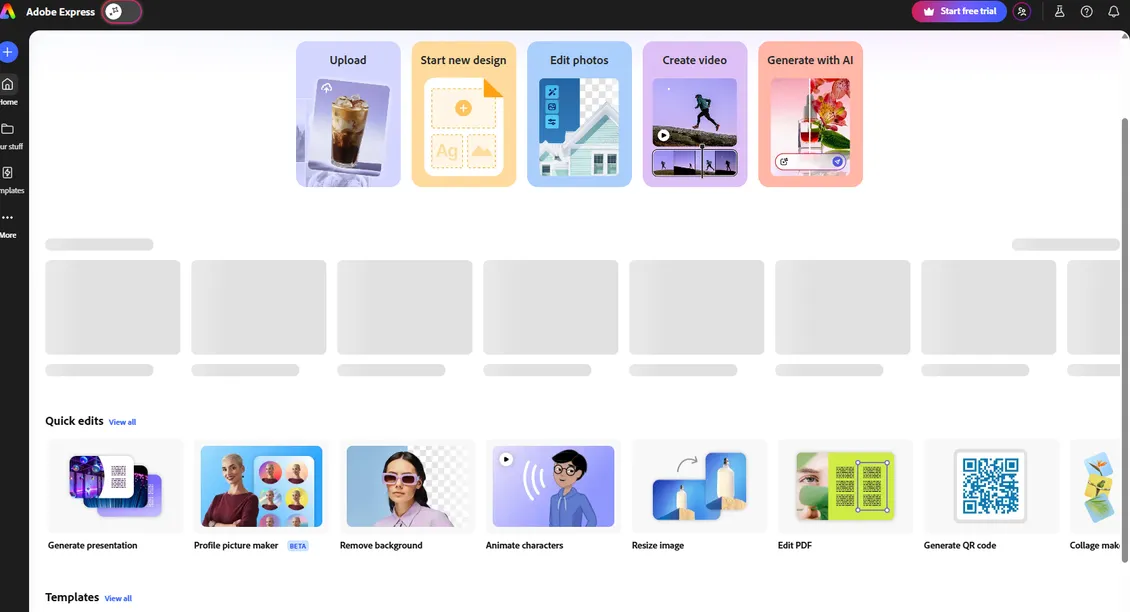This screenshot has height=612, width=1130.
Task: Go to Home in the sidebar
Action: [x=9, y=91]
